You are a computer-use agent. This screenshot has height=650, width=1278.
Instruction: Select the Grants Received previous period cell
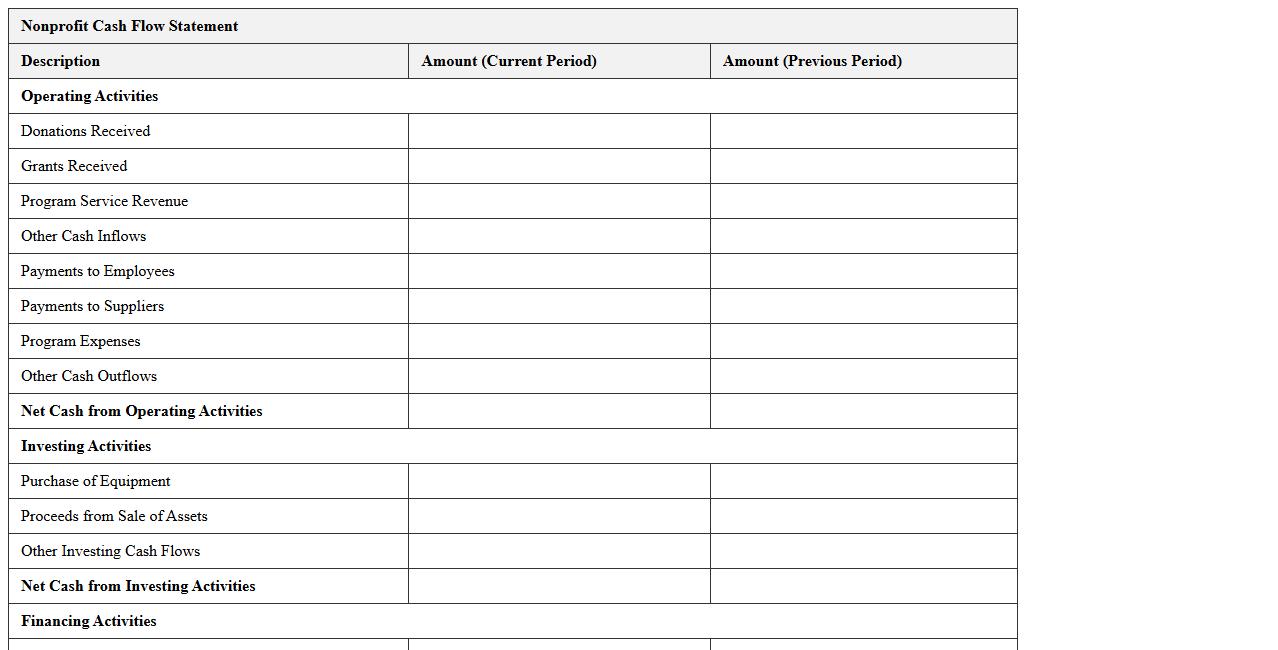pos(863,166)
